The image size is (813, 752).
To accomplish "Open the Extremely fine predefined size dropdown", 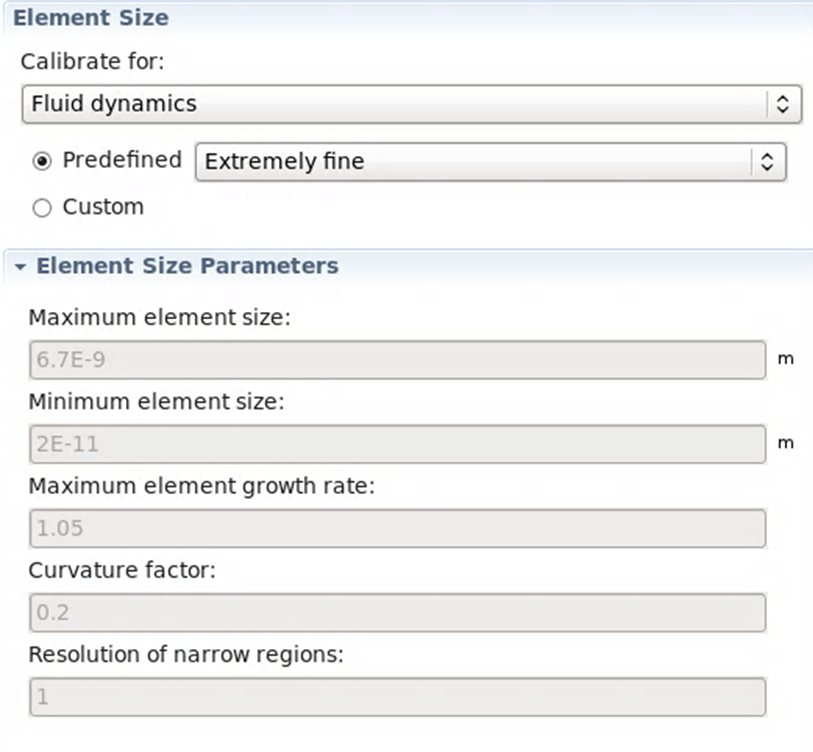I will pos(490,161).
